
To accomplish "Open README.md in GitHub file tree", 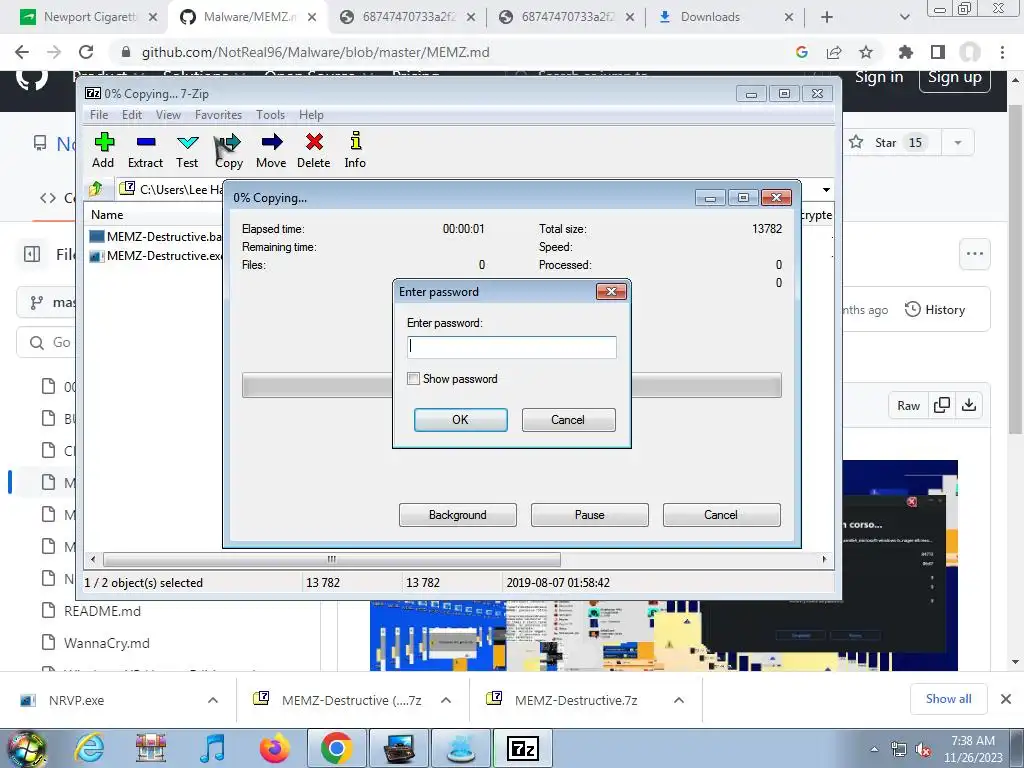I will point(102,611).
